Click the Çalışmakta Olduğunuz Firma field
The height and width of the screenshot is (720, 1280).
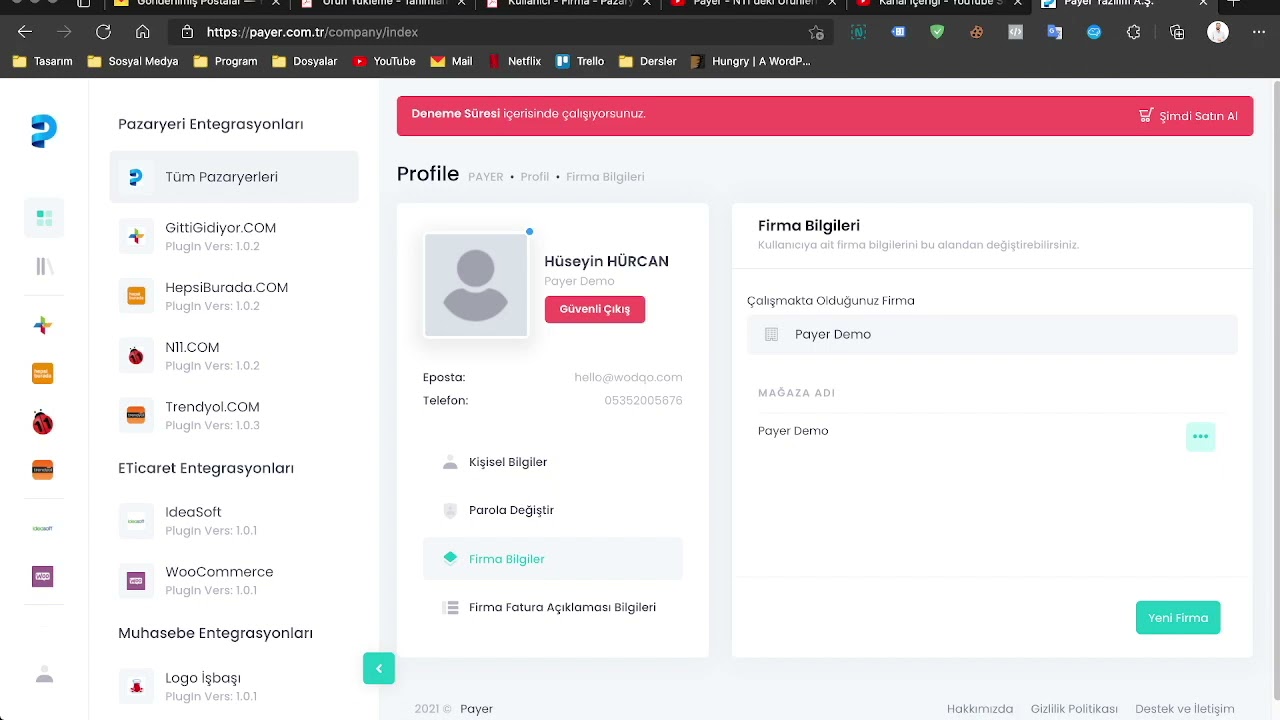(x=992, y=334)
